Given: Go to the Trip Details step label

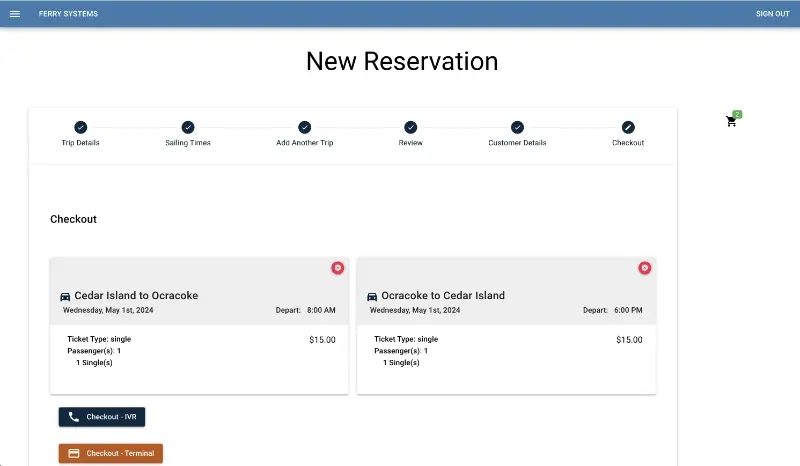Looking at the screenshot, I should point(81,143).
